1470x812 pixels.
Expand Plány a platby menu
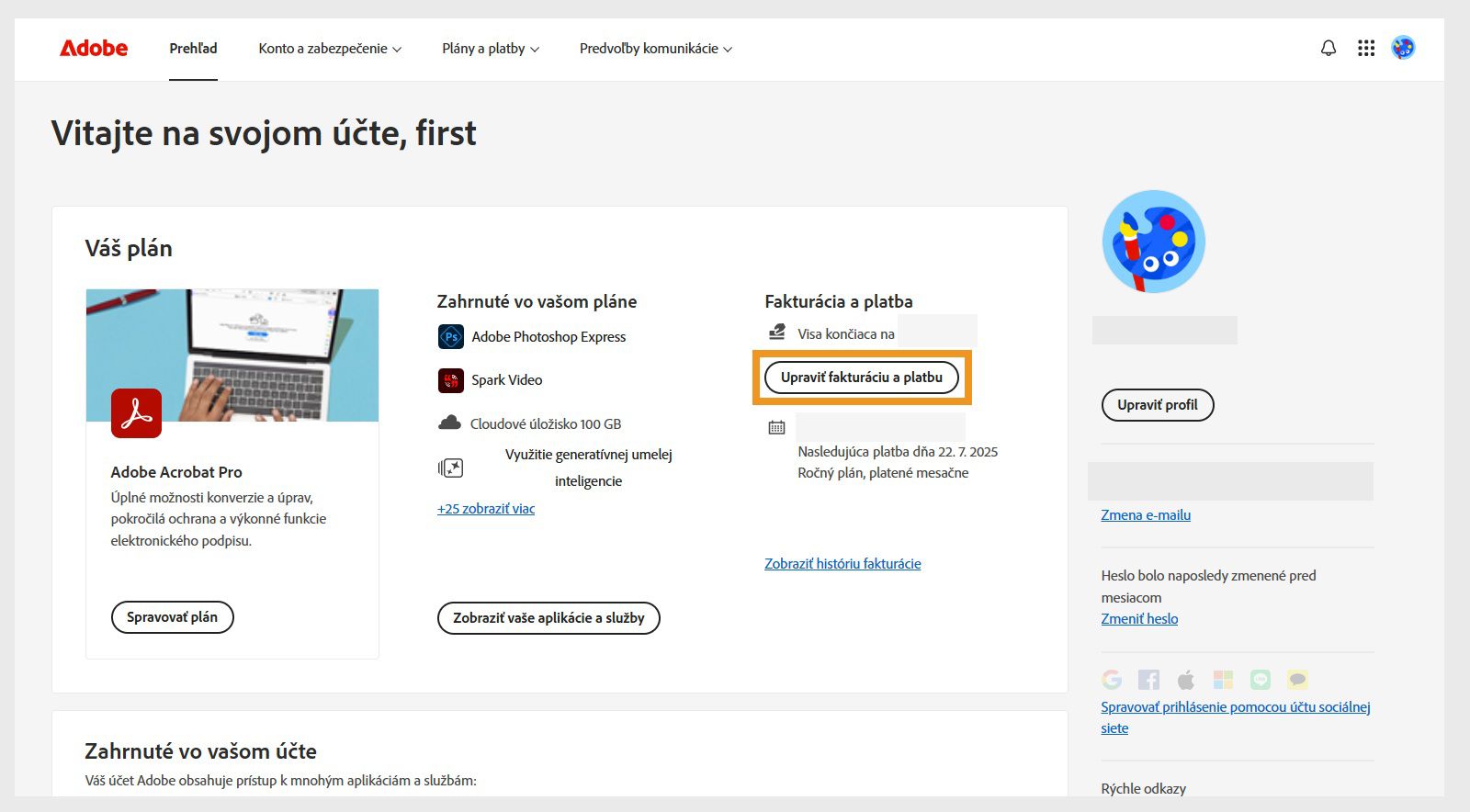[x=491, y=49]
